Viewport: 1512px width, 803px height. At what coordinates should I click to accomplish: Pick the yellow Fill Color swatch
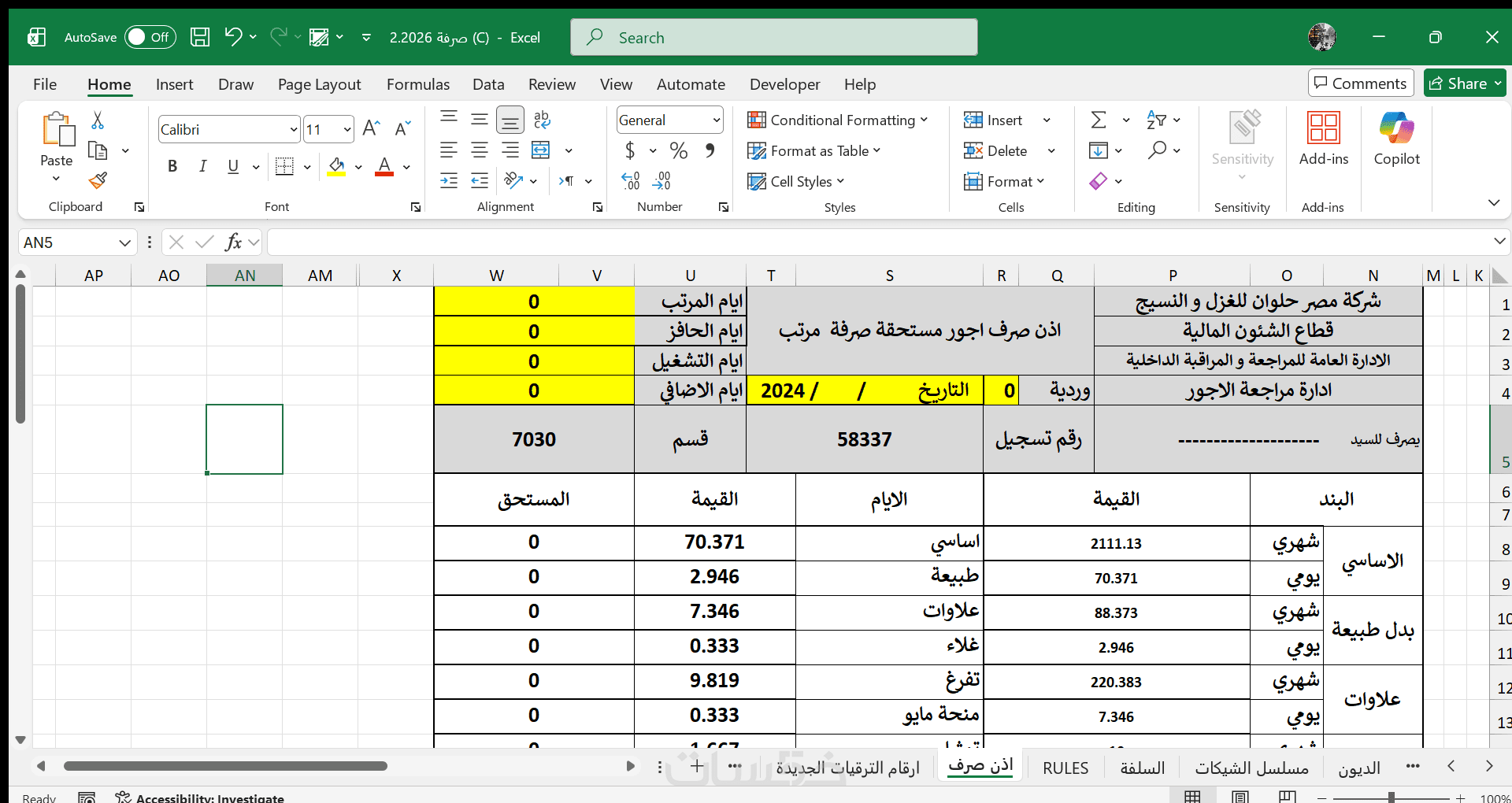coord(336,166)
